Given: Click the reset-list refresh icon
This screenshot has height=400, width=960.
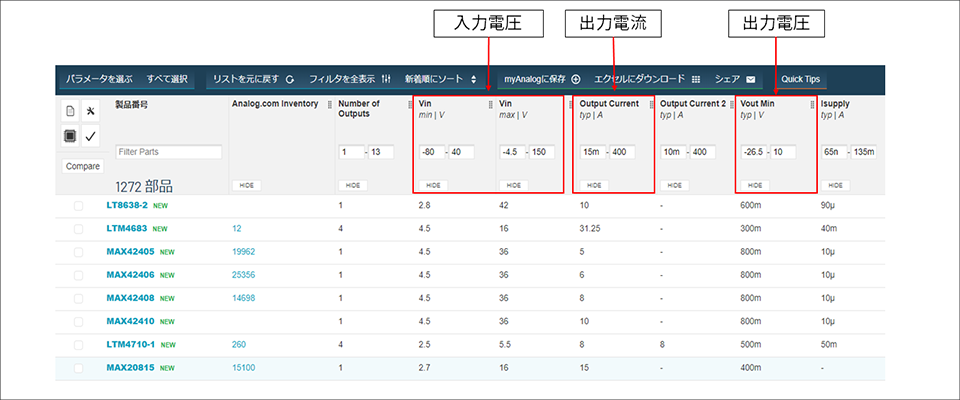Looking at the screenshot, I should (x=290, y=80).
